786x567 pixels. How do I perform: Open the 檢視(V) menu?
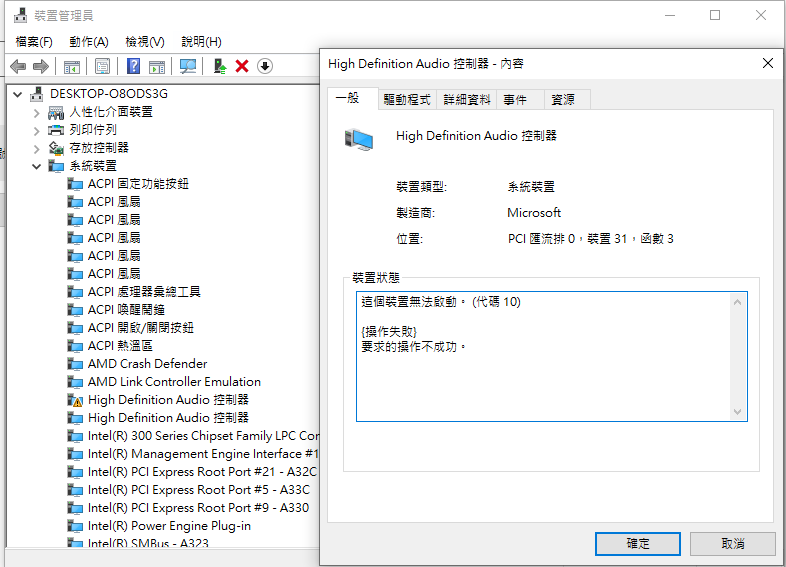[x=145, y=42]
